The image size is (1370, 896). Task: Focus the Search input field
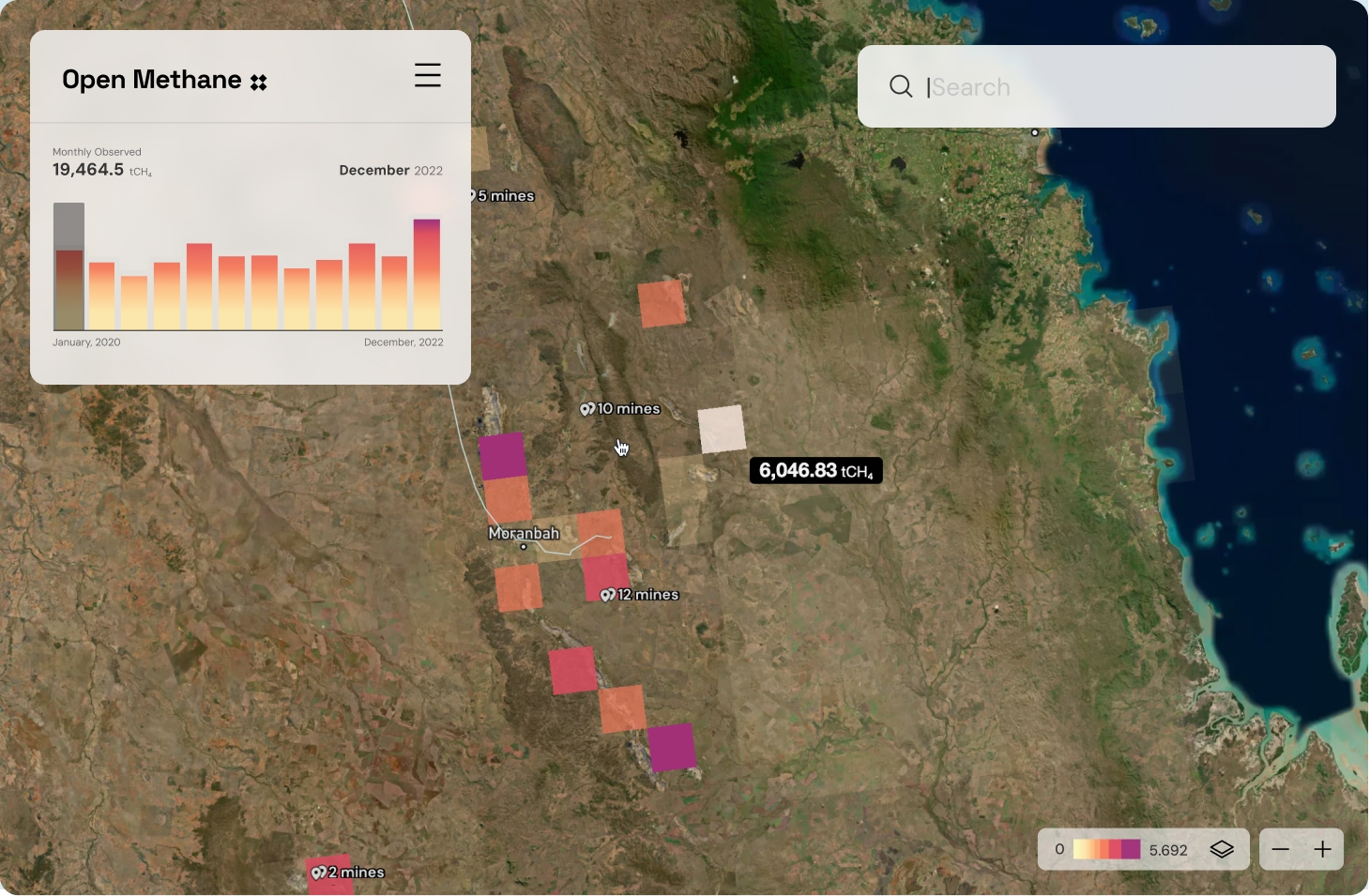[1117, 87]
